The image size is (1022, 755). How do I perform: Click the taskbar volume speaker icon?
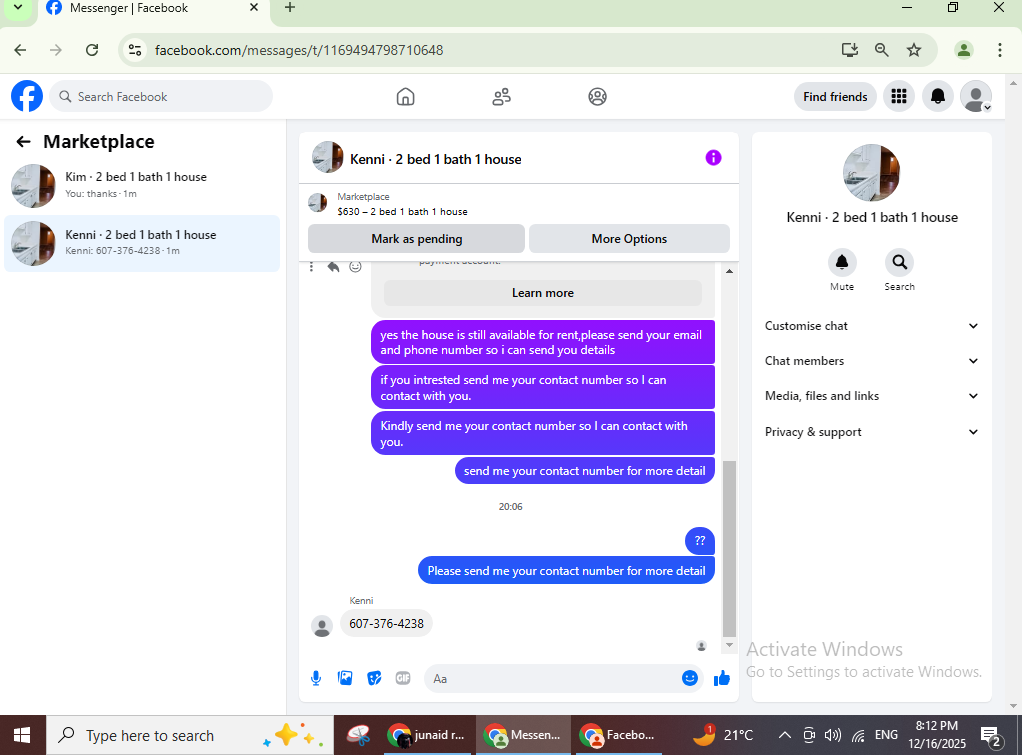pos(832,735)
